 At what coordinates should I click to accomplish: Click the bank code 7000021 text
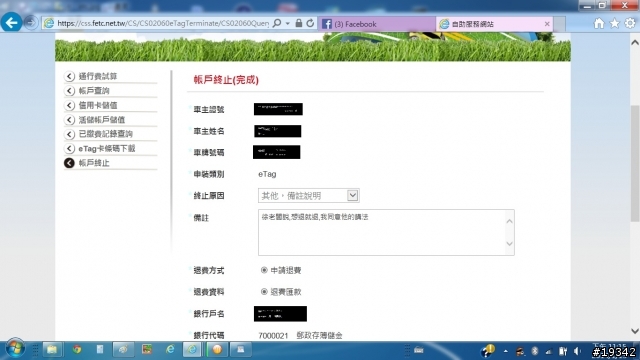pos(273,336)
